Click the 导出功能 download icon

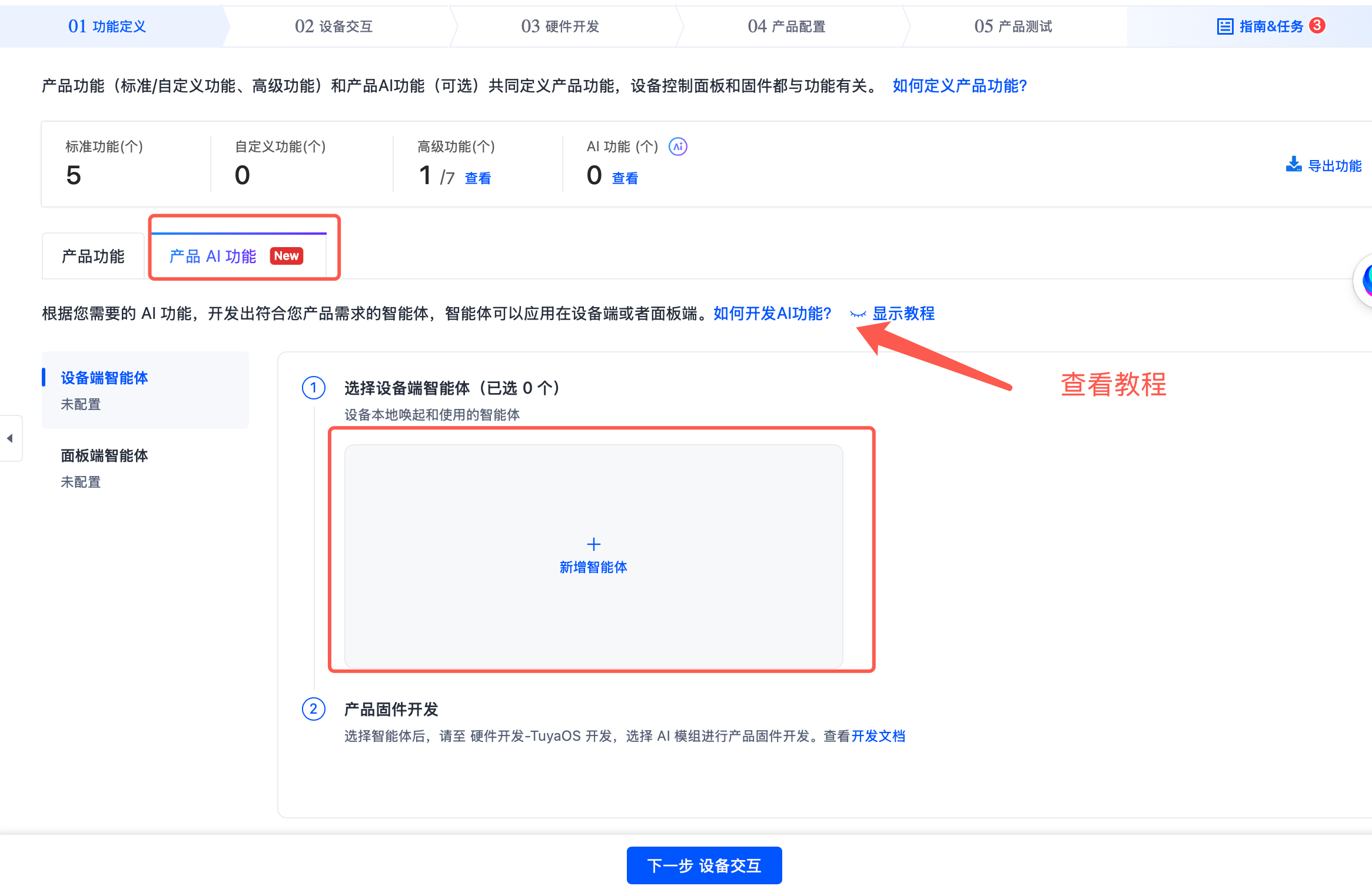tap(1294, 165)
